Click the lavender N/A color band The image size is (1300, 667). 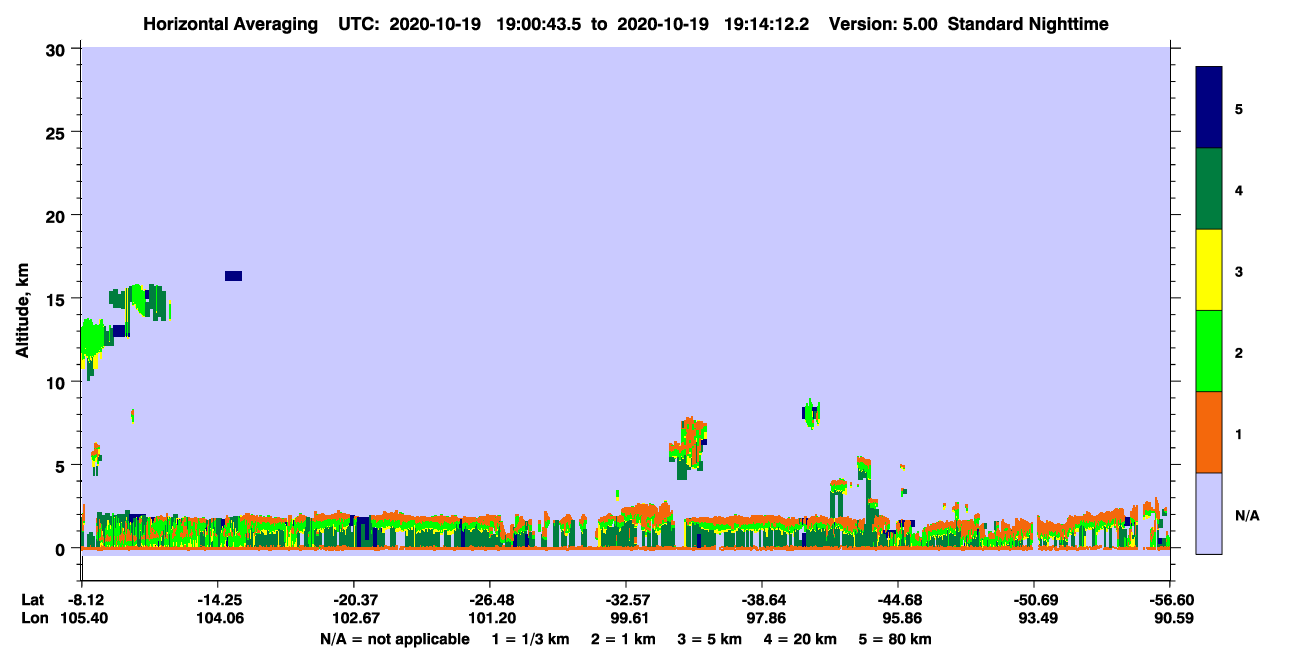click(1209, 513)
